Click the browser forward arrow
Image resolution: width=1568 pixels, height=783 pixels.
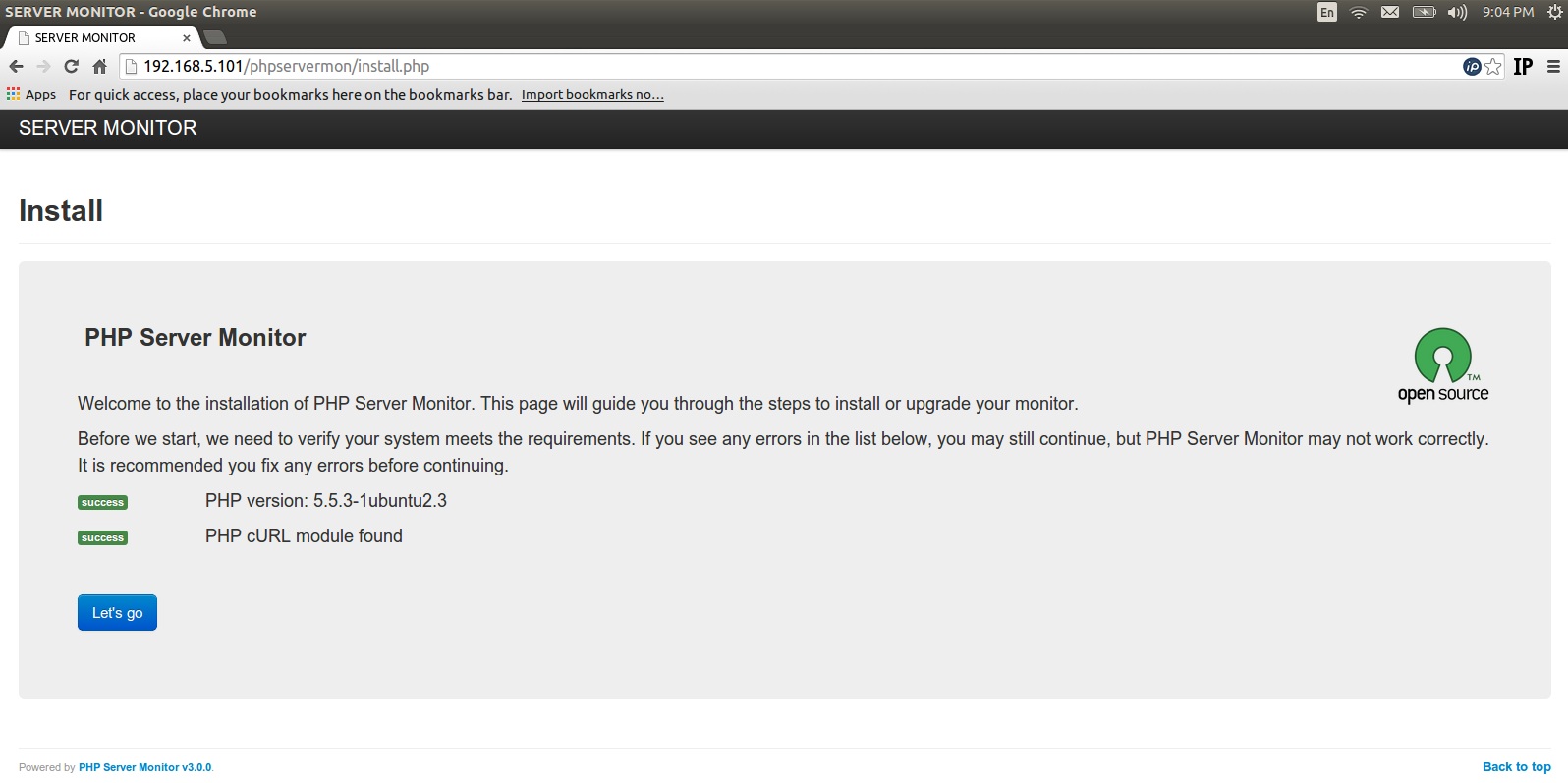point(43,67)
